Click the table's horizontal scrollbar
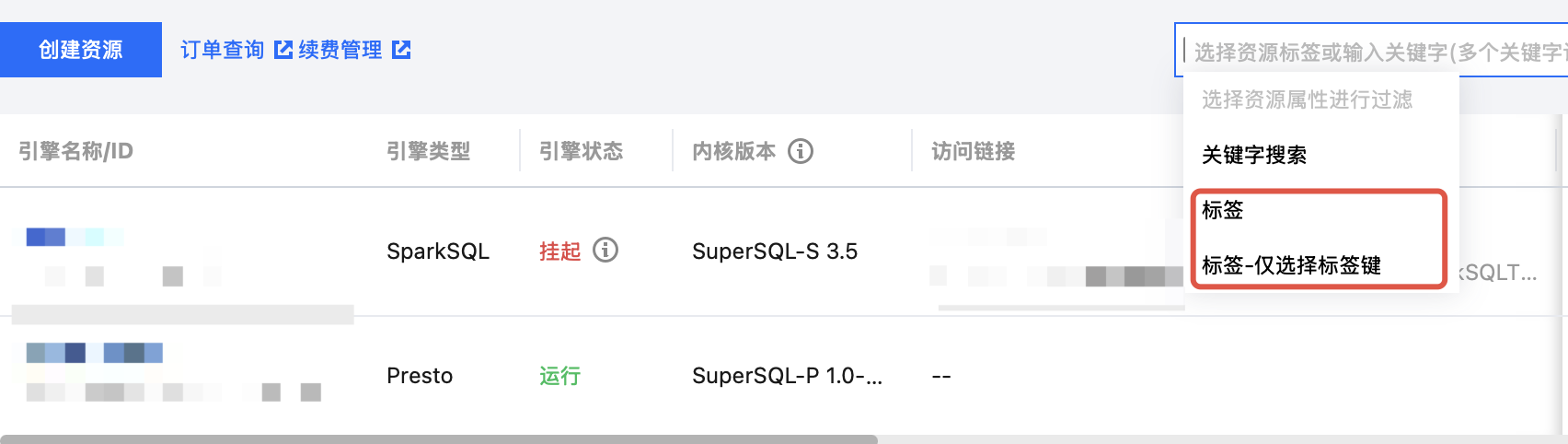 439,439
